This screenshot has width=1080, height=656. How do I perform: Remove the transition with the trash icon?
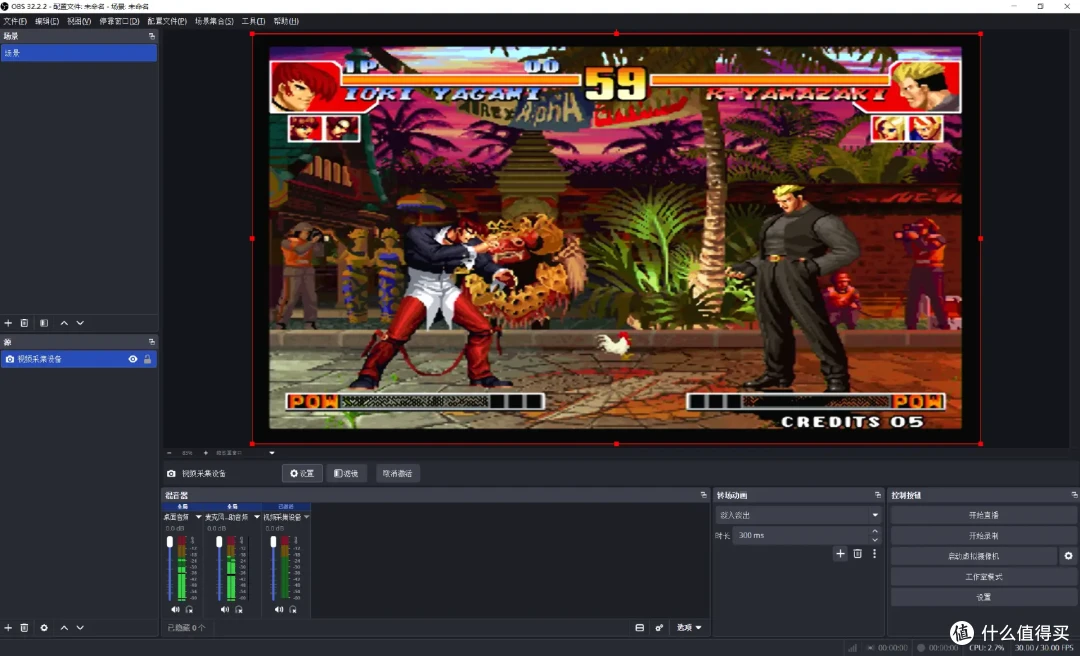[x=858, y=553]
